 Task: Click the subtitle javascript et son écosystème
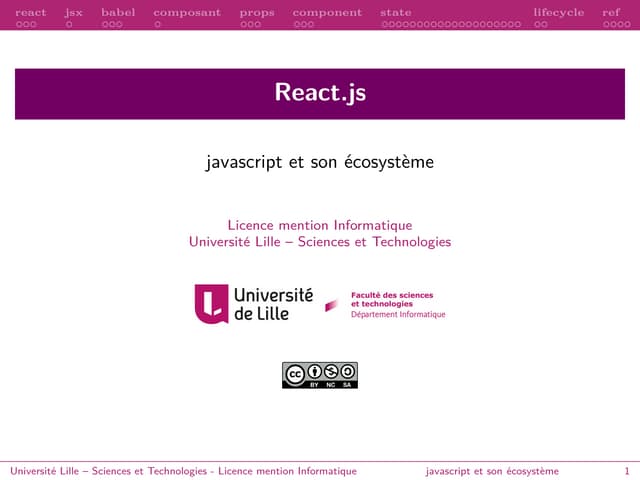click(x=320, y=160)
